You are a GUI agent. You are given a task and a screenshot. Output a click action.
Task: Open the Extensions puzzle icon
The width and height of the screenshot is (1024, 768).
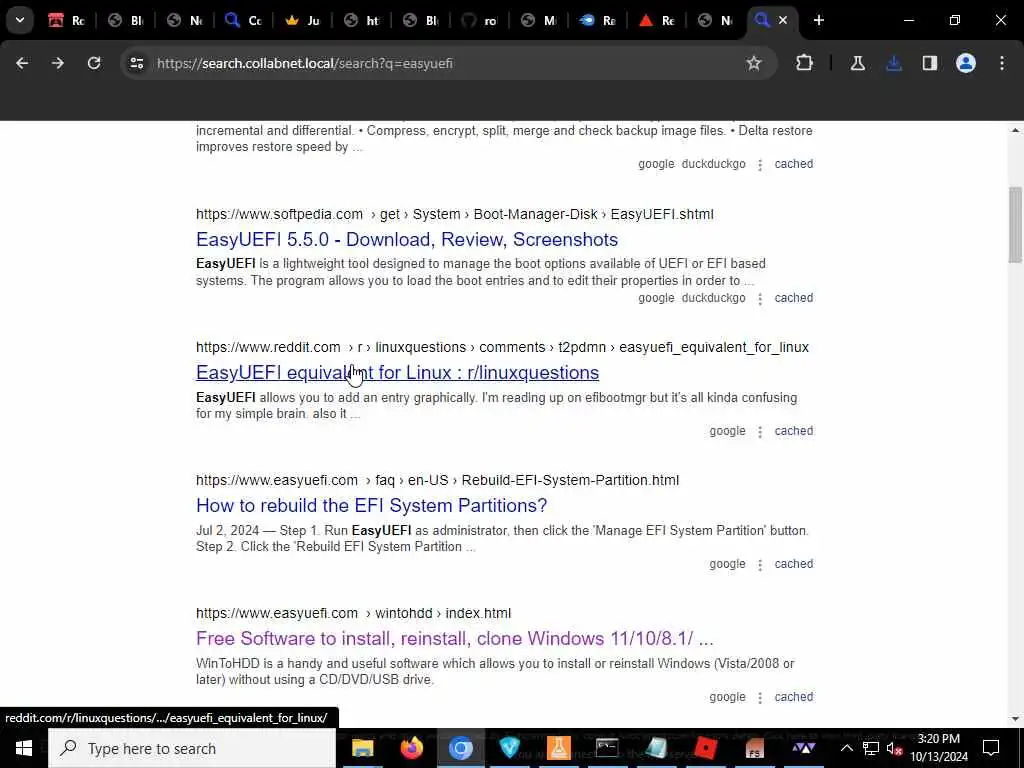tap(805, 63)
